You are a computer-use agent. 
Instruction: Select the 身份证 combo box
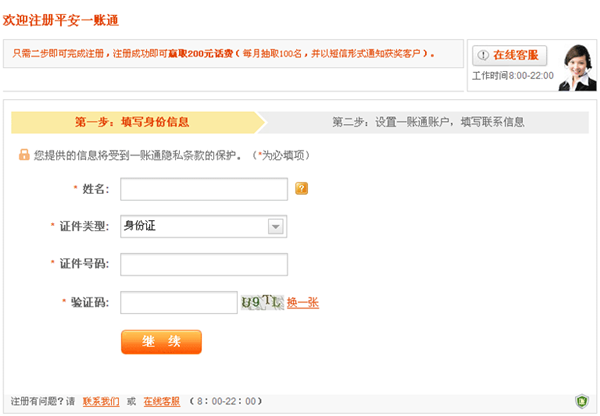[204, 227]
